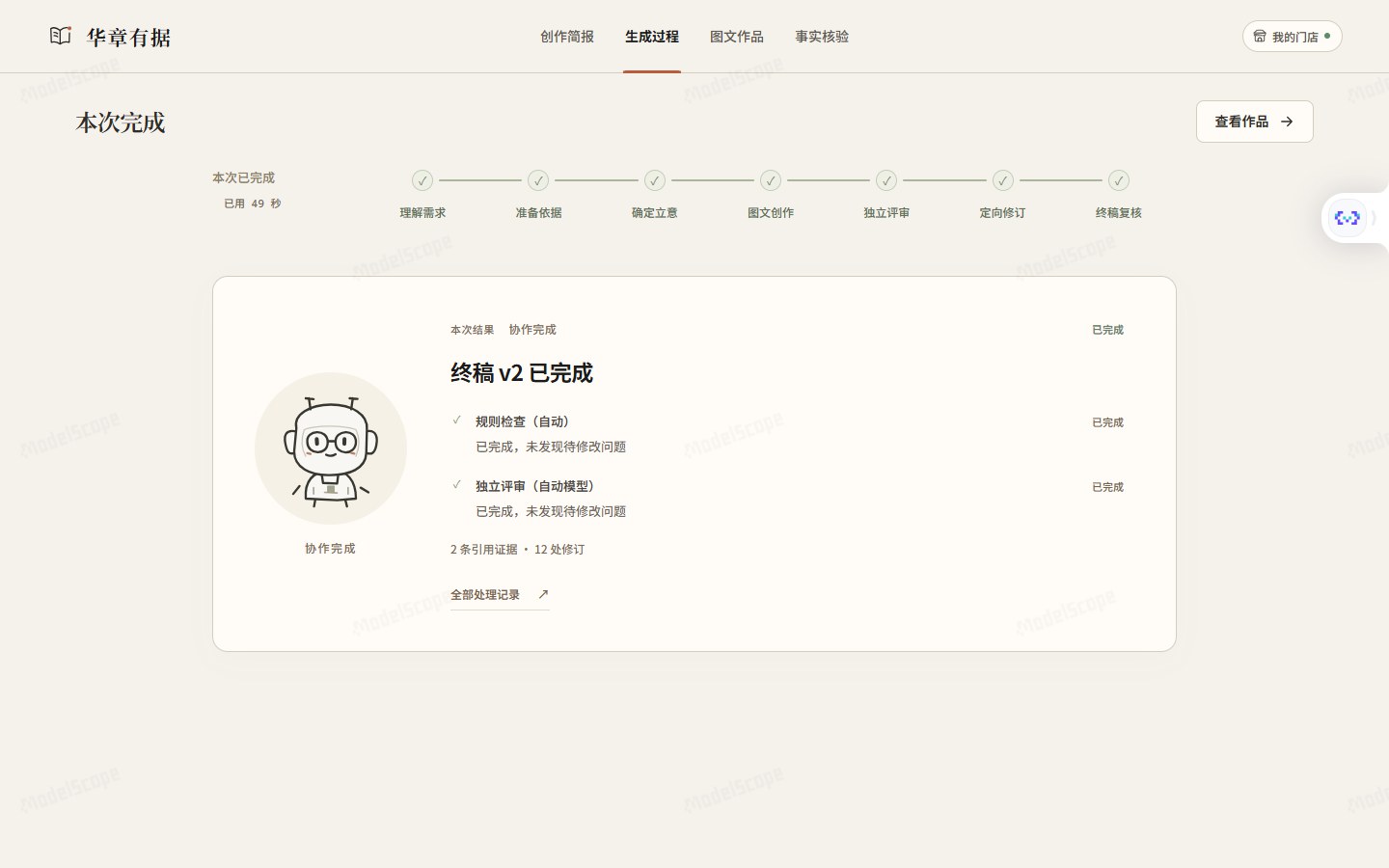This screenshot has height=868, width=1389.
Task: Select the 独立评审 step checkmark
Action: [886, 180]
